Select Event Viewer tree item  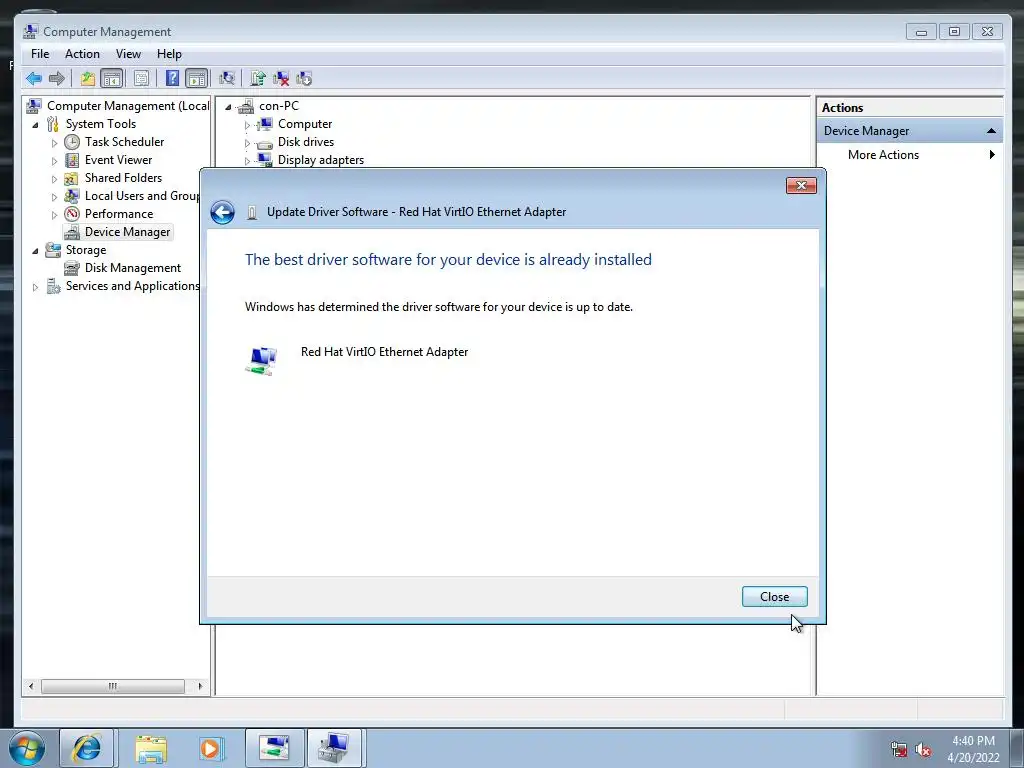118,160
